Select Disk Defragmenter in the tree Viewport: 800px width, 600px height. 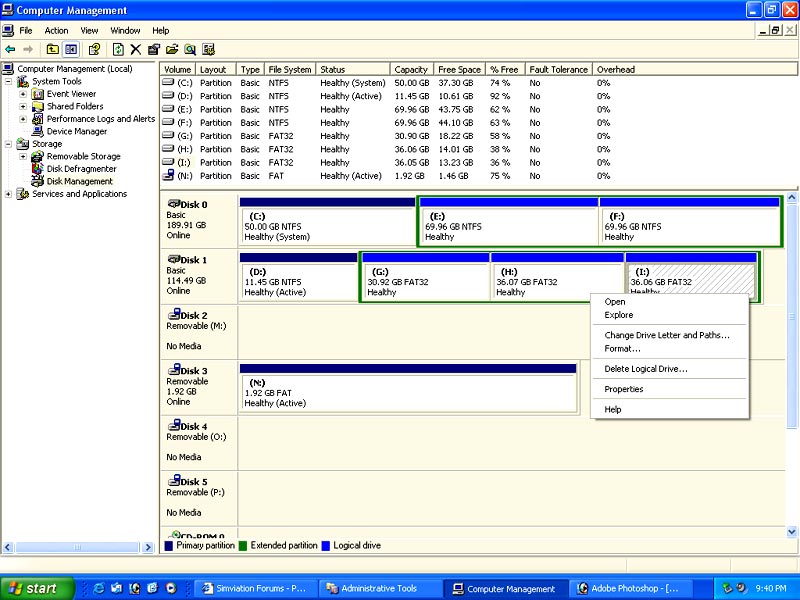(x=81, y=169)
